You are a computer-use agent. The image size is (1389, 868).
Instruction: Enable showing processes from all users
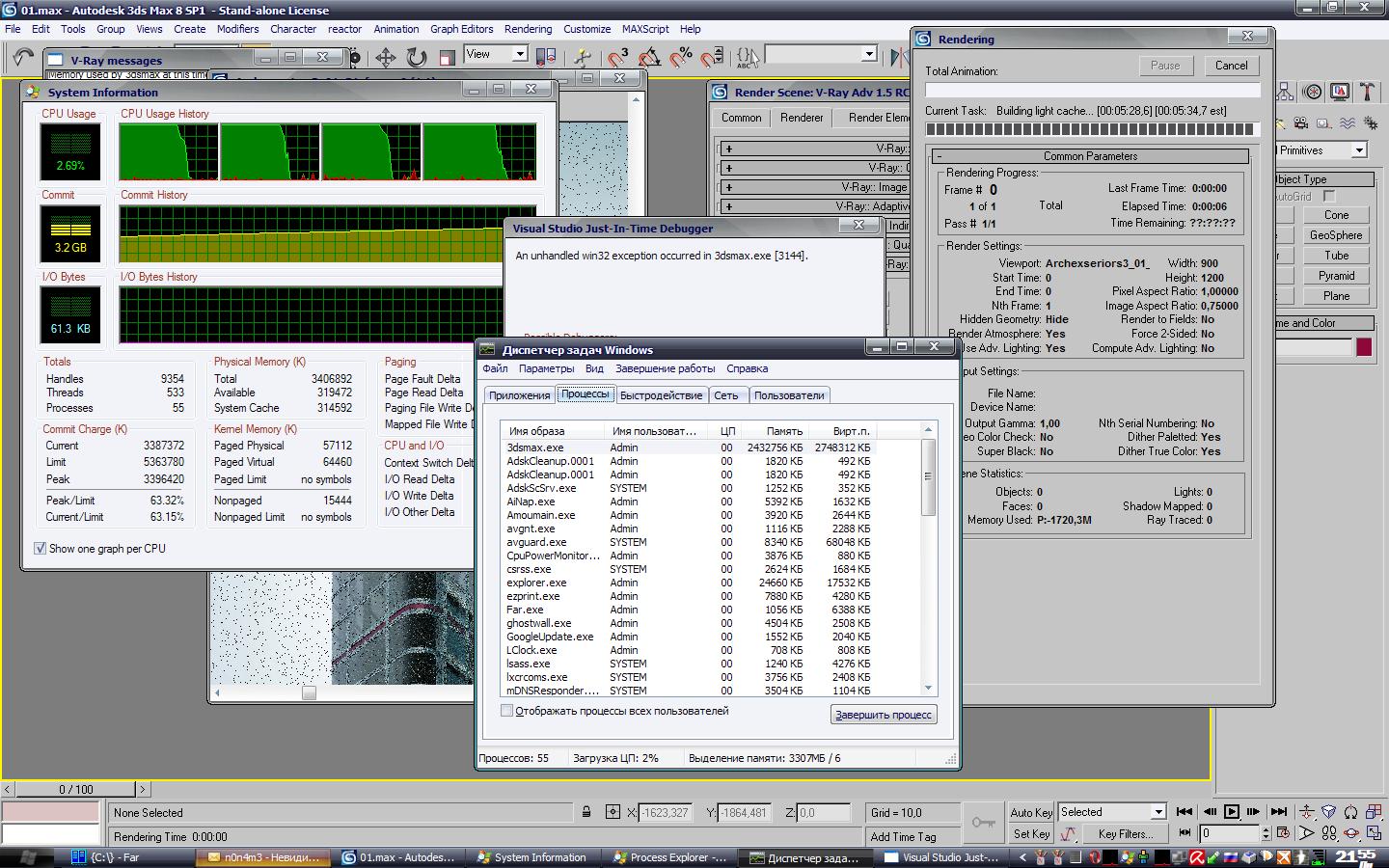(x=506, y=711)
